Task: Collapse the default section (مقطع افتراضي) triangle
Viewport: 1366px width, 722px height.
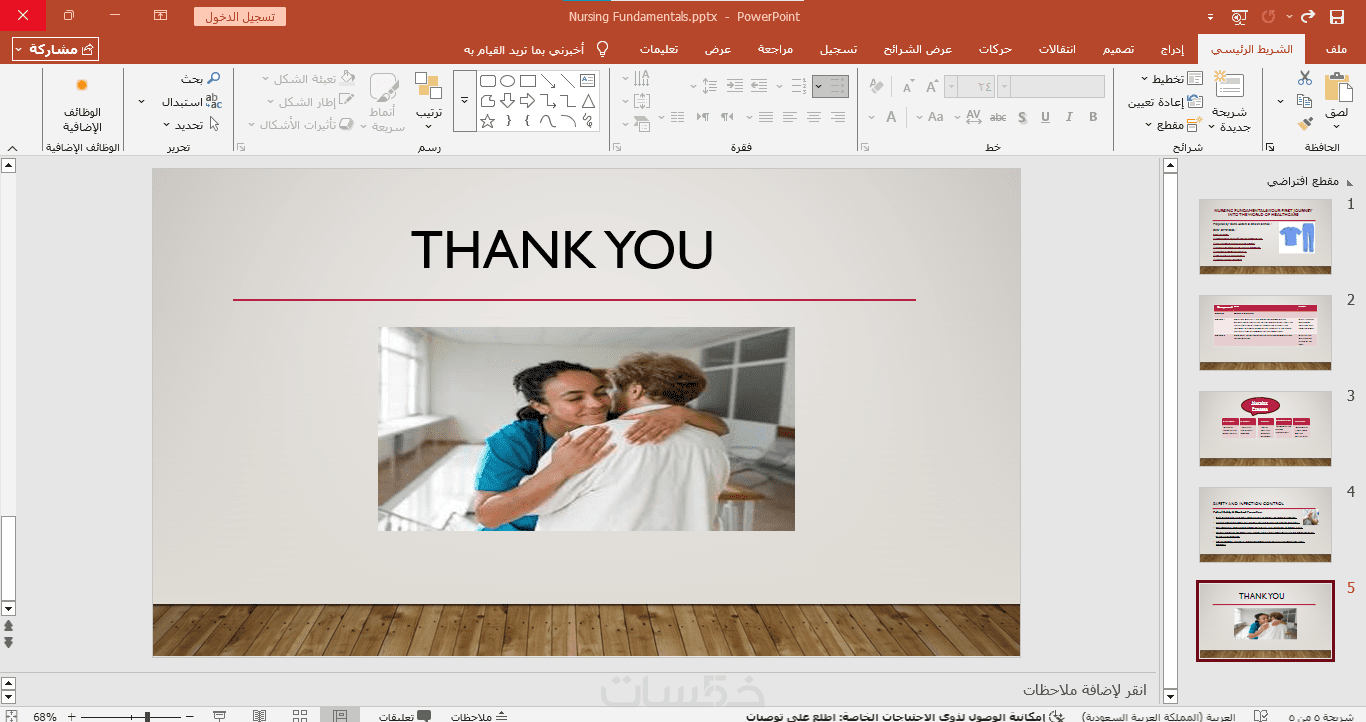Action: 1350,182
